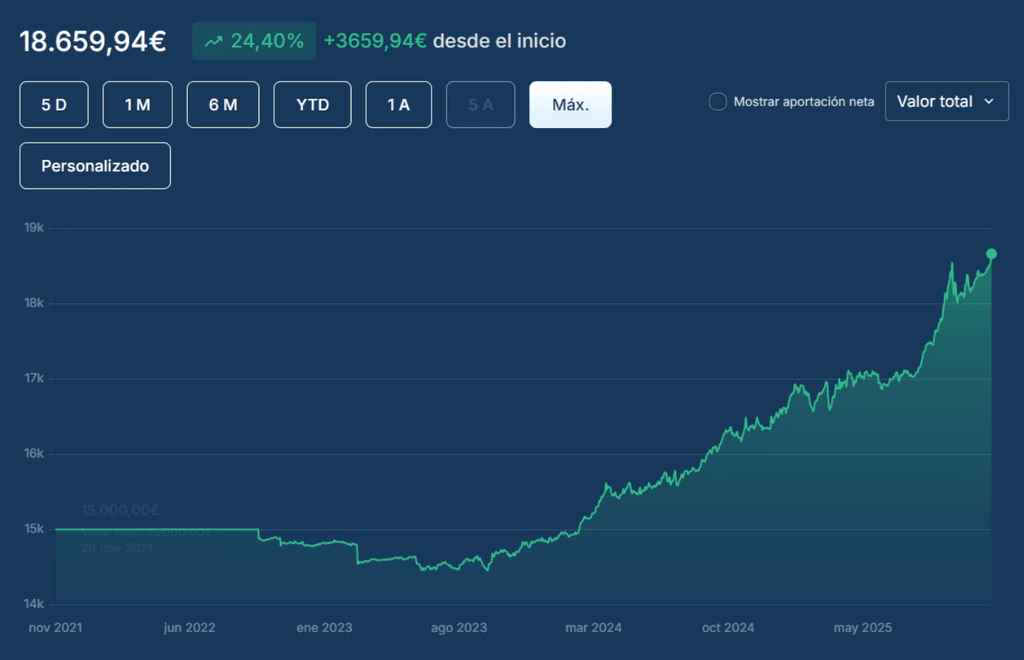This screenshot has height=660, width=1024.
Task: Select the Máx. time range
Action: pos(570,105)
